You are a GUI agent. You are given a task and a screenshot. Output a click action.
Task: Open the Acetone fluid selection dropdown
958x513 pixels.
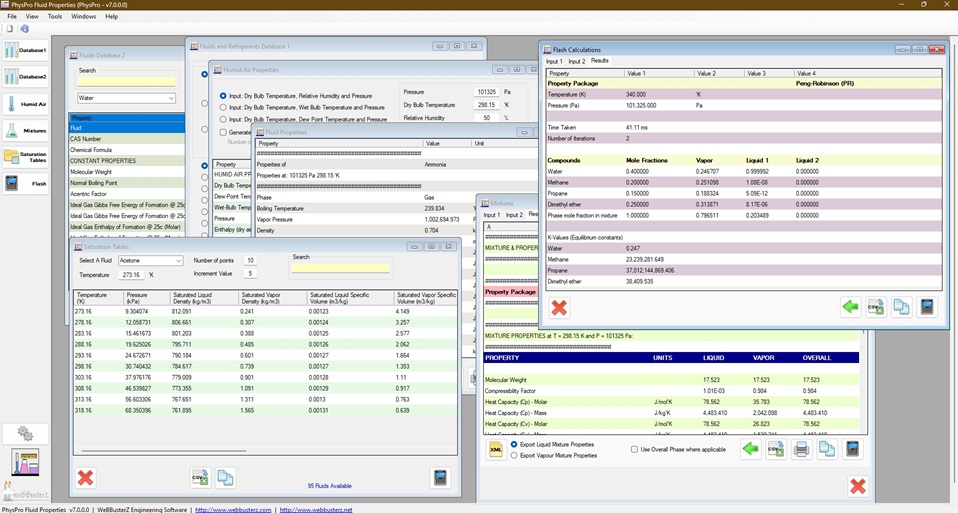[178, 261]
